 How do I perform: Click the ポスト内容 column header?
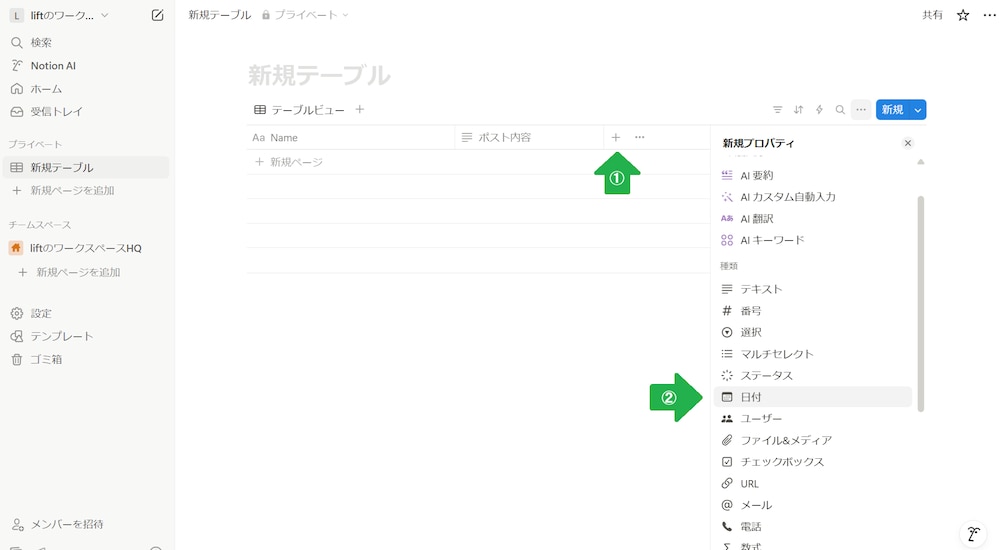529,137
